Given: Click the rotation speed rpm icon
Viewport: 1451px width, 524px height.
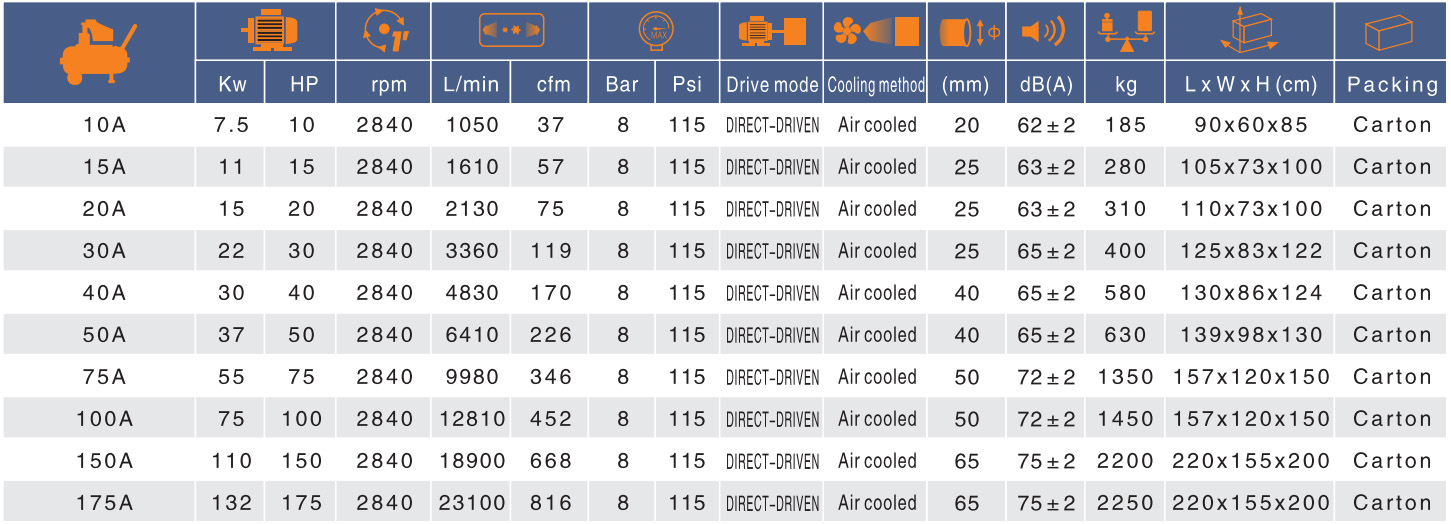Looking at the screenshot, I should coord(385,32).
